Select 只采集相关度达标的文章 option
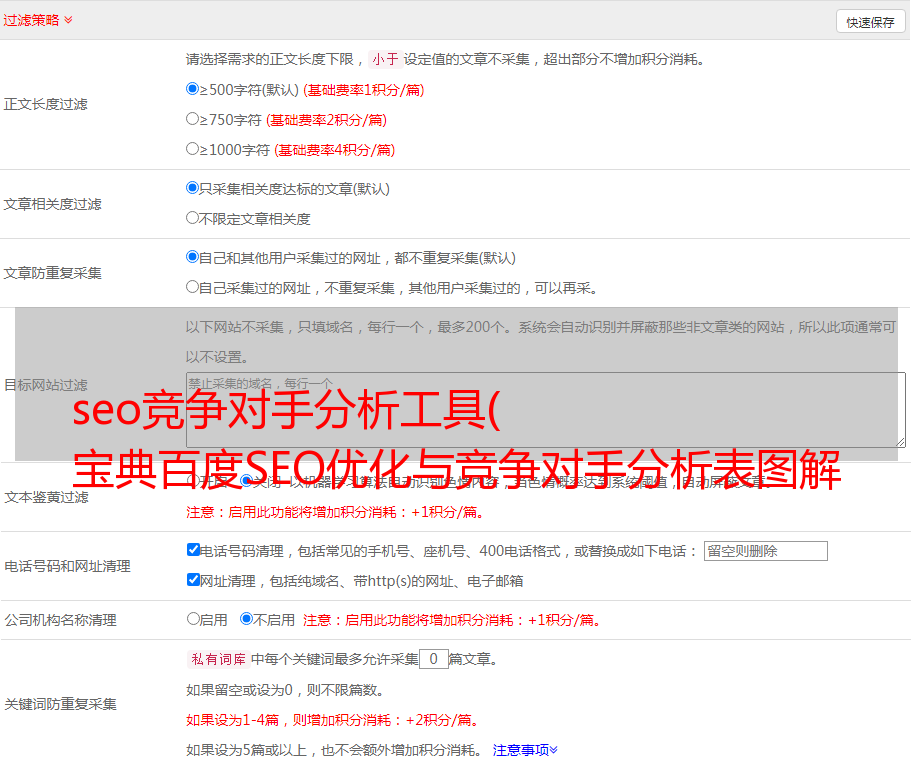The height and width of the screenshot is (768, 912). click(x=193, y=188)
